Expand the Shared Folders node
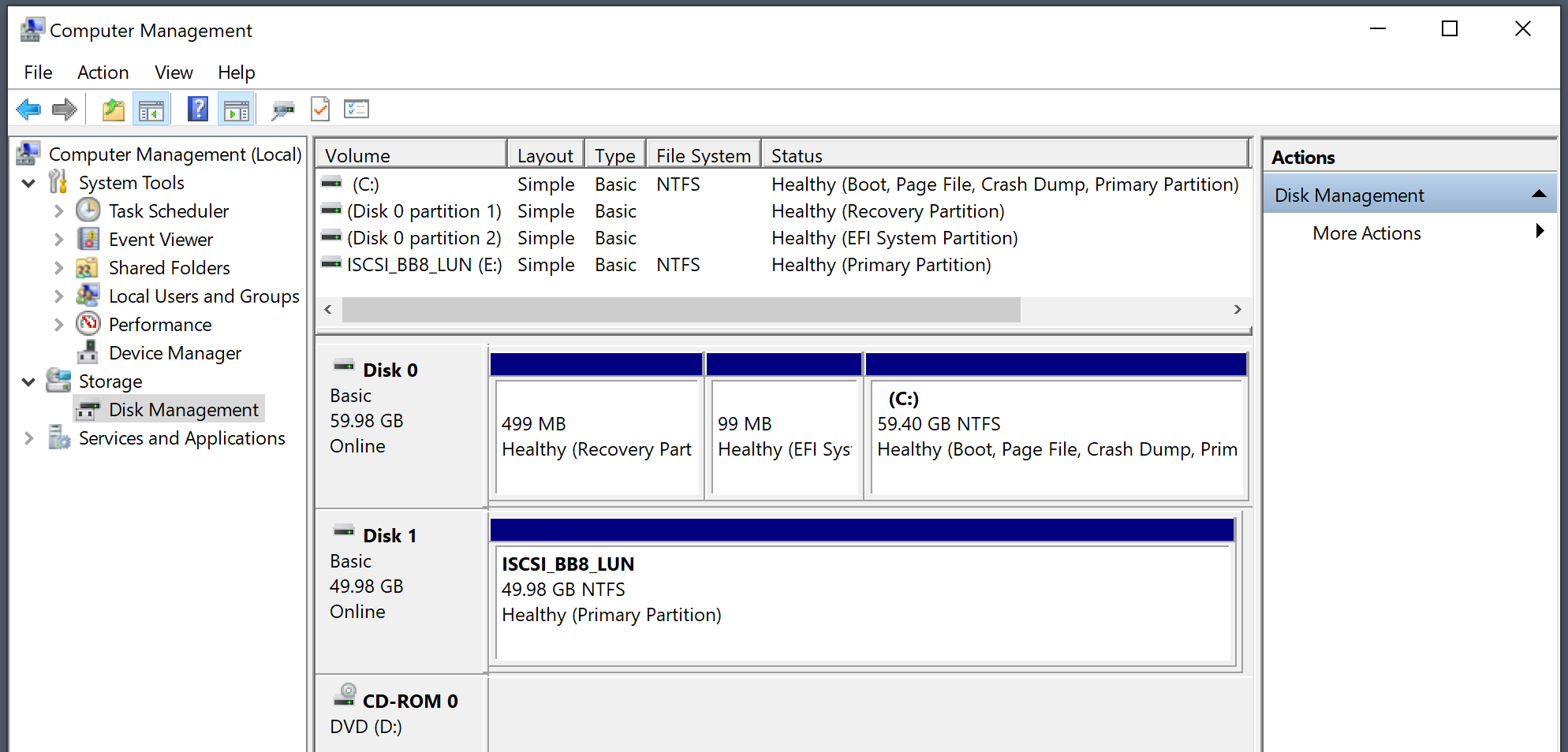This screenshot has height=752, width=1568. point(58,268)
